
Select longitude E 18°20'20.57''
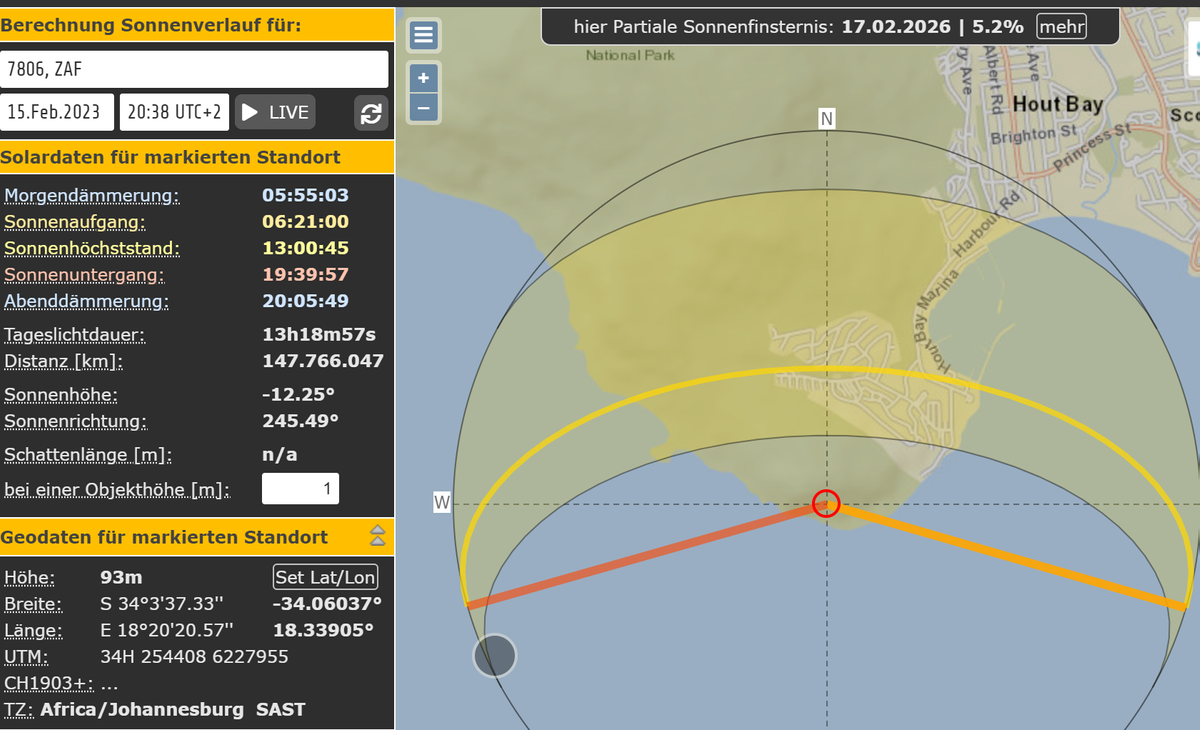(167, 630)
